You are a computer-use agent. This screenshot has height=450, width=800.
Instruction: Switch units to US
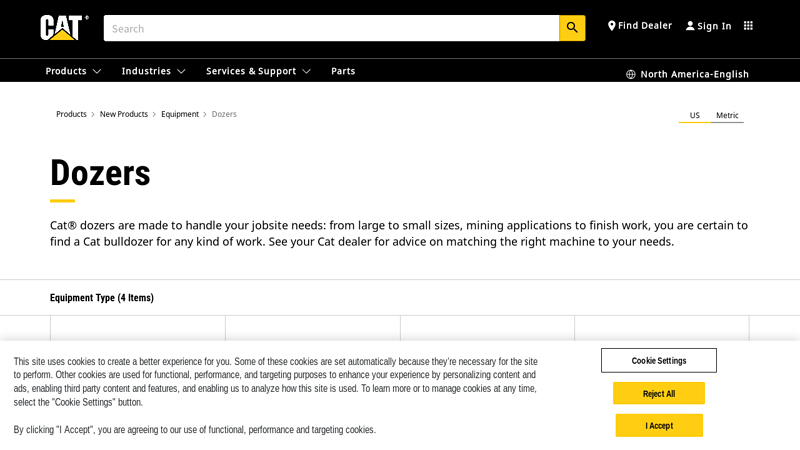pyautogui.click(x=694, y=115)
